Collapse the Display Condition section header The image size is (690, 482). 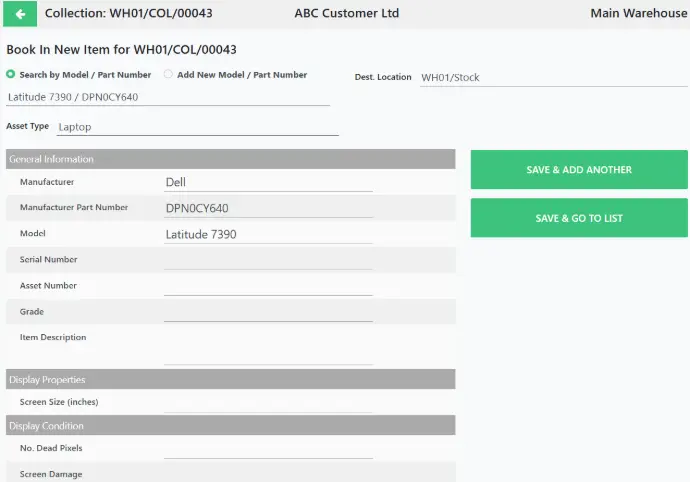[x=231, y=426]
